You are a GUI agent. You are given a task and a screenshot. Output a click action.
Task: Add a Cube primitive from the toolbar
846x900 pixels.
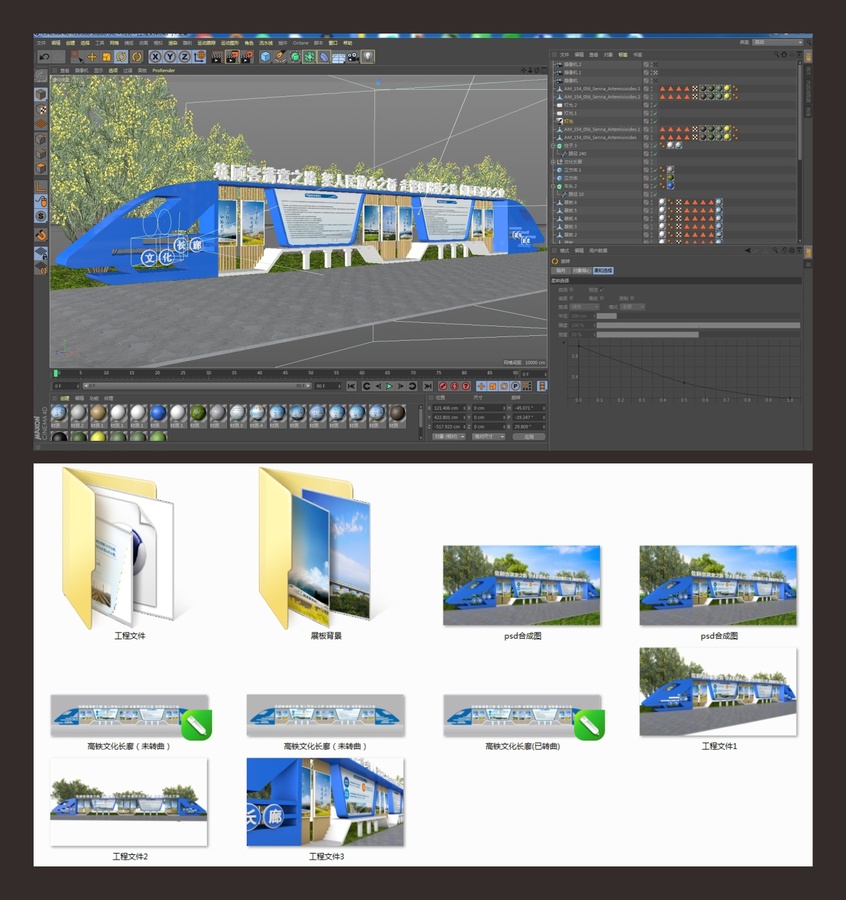[x=265, y=56]
